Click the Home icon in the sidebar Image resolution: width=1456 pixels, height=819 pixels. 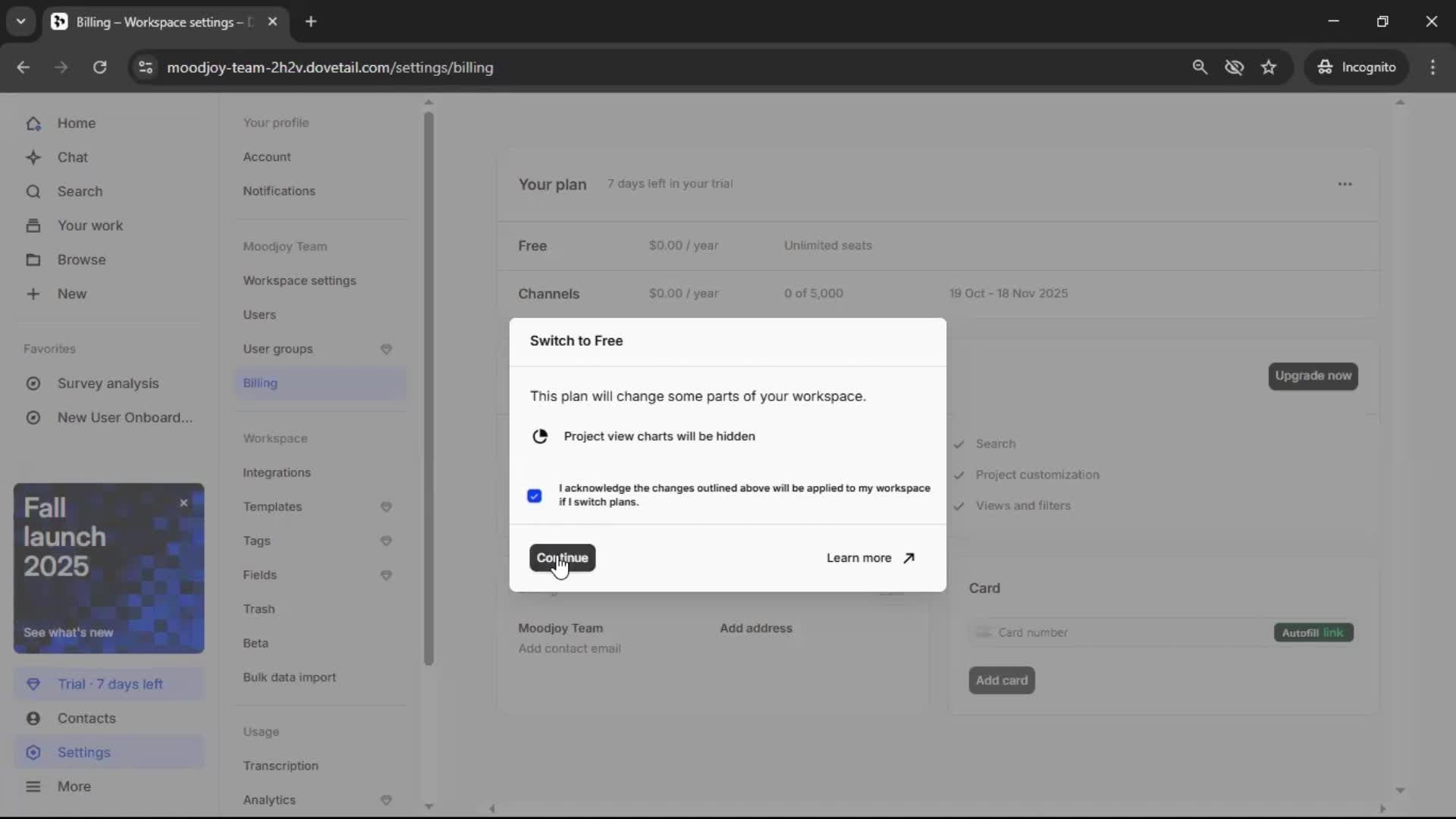pyautogui.click(x=33, y=124)
